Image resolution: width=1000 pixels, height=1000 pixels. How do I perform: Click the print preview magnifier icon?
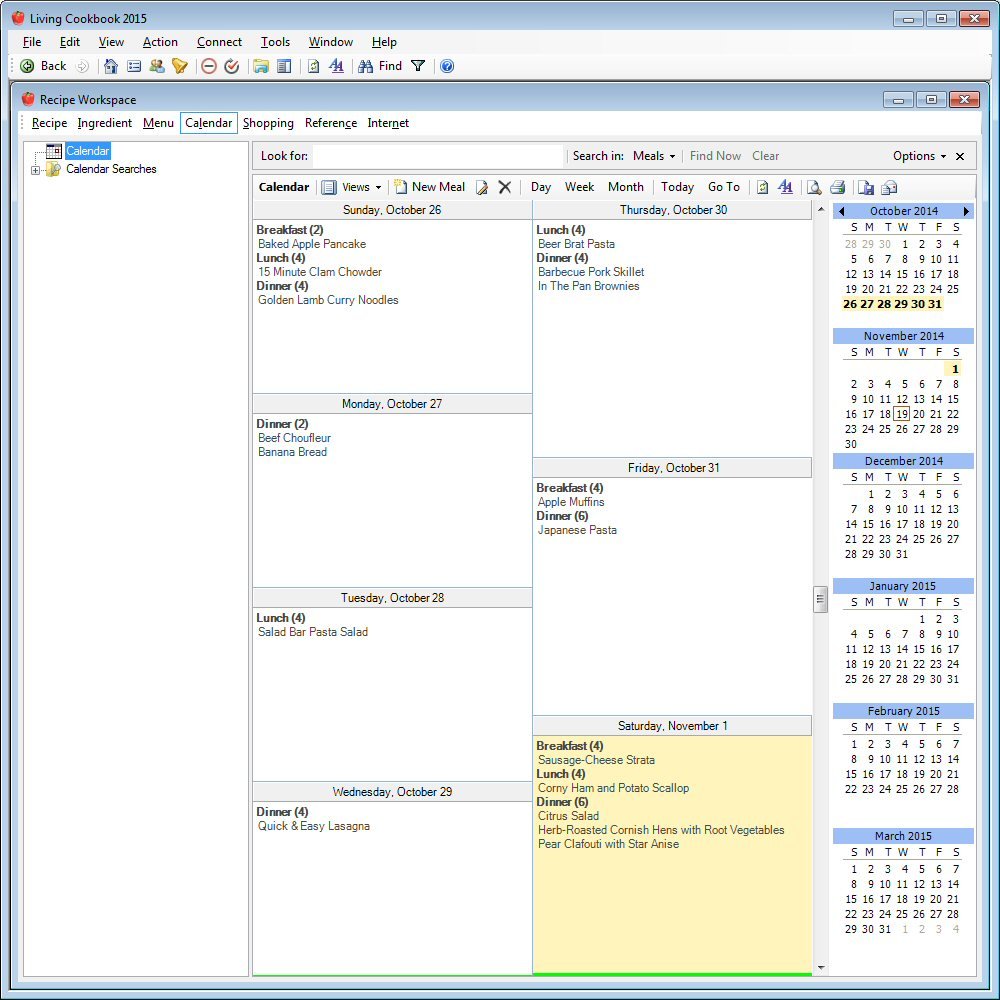(814, 187)
